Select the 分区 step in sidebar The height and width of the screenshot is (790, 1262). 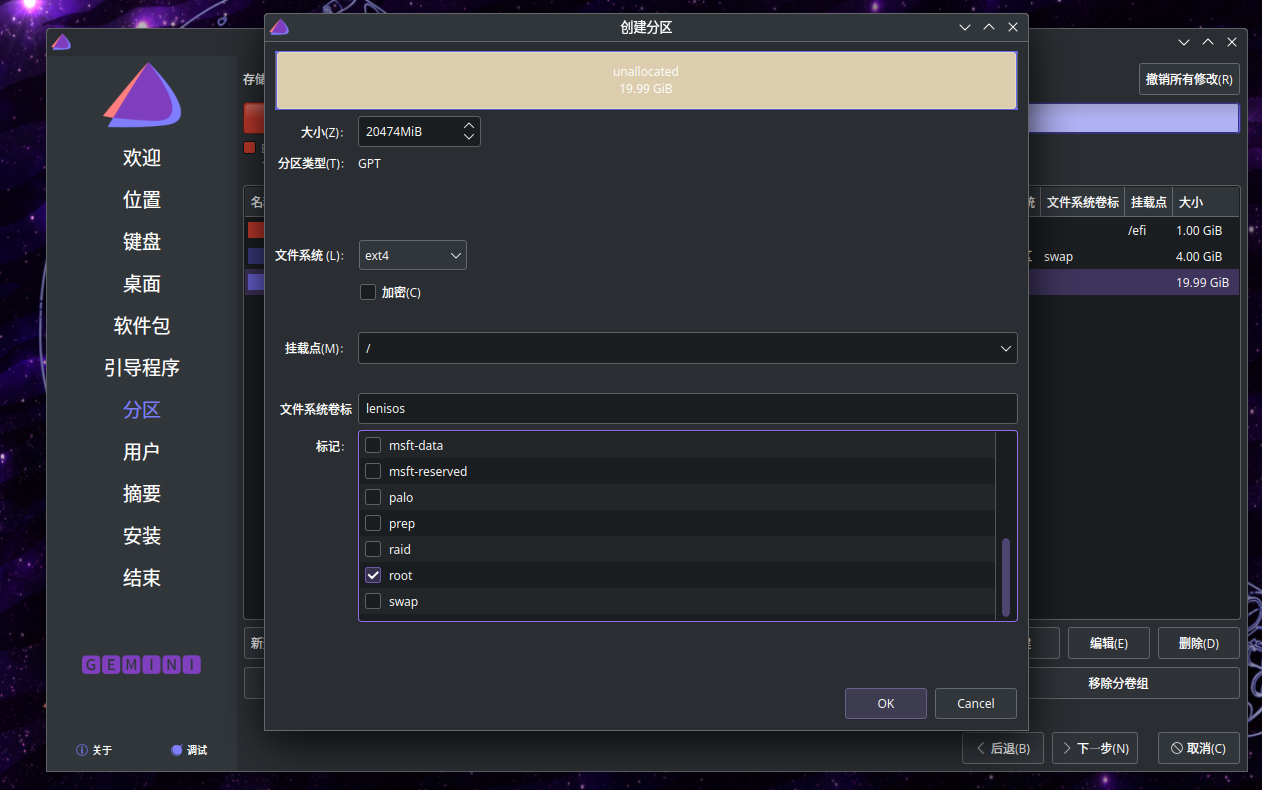point(142,410)
